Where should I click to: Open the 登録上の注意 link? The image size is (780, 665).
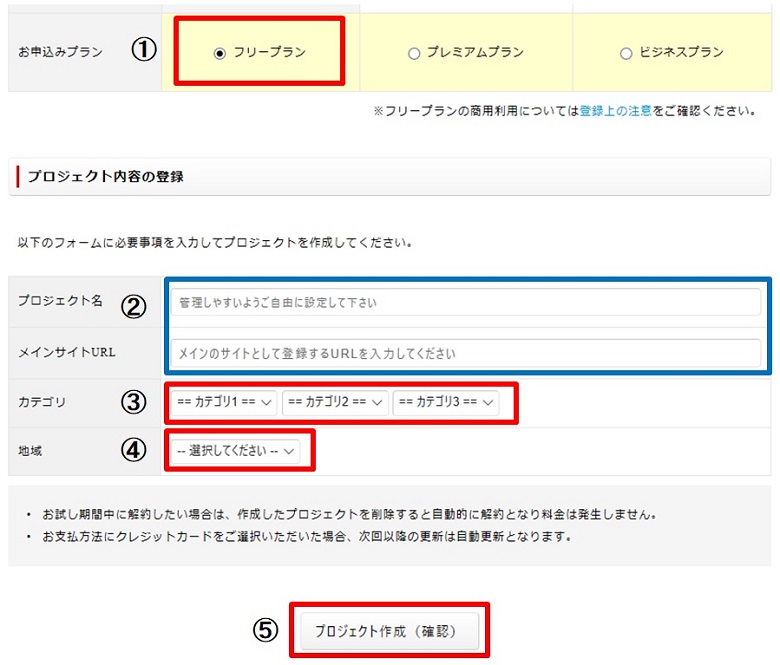click(x=615, y=111)
